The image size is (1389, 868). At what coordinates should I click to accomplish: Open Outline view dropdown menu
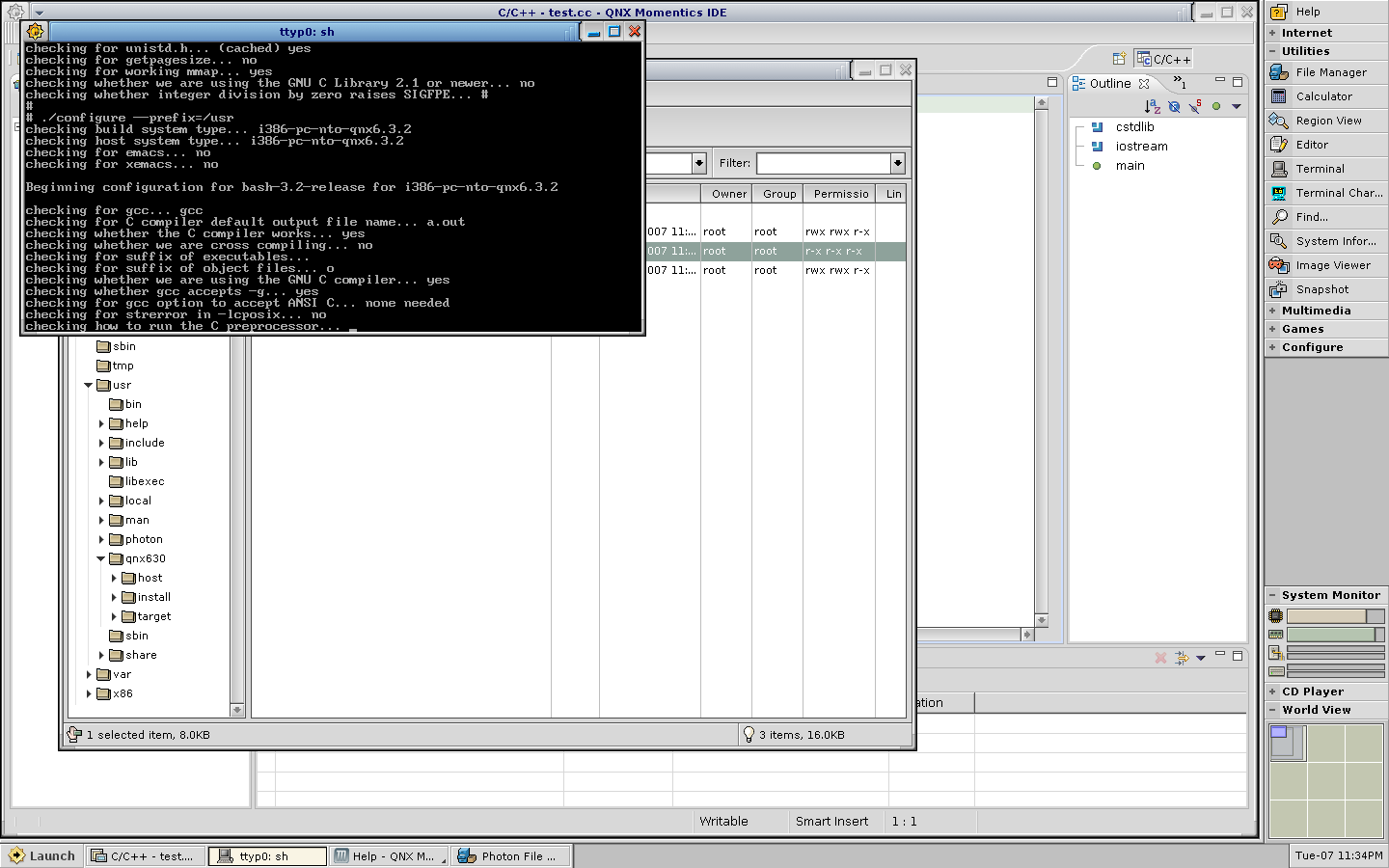coord(1237,106)
